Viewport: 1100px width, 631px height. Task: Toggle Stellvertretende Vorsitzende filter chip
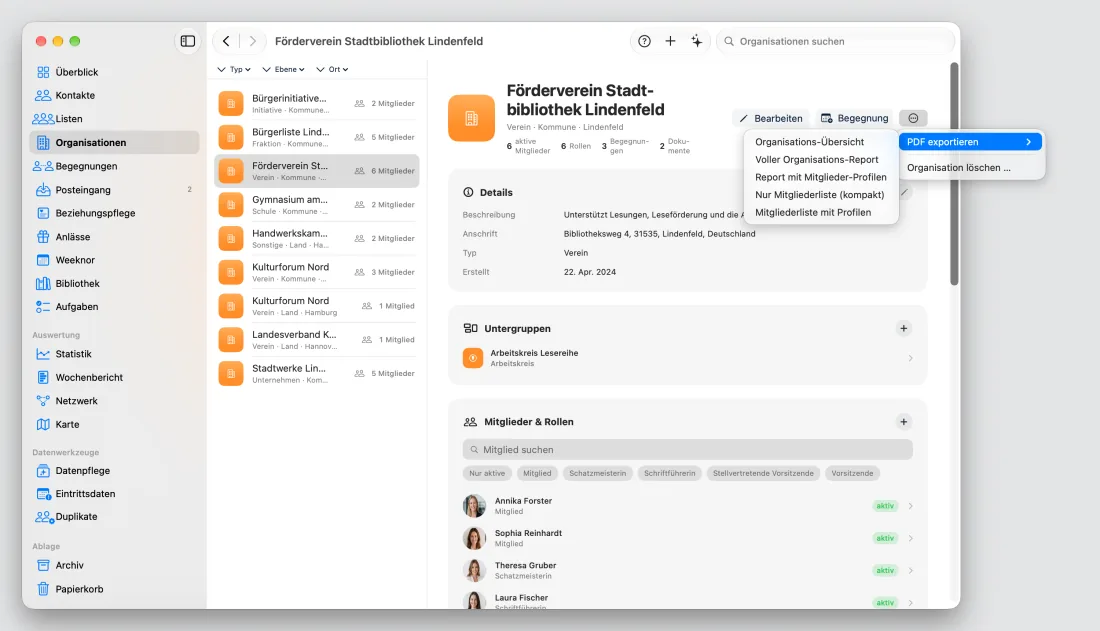click(763, 473)
